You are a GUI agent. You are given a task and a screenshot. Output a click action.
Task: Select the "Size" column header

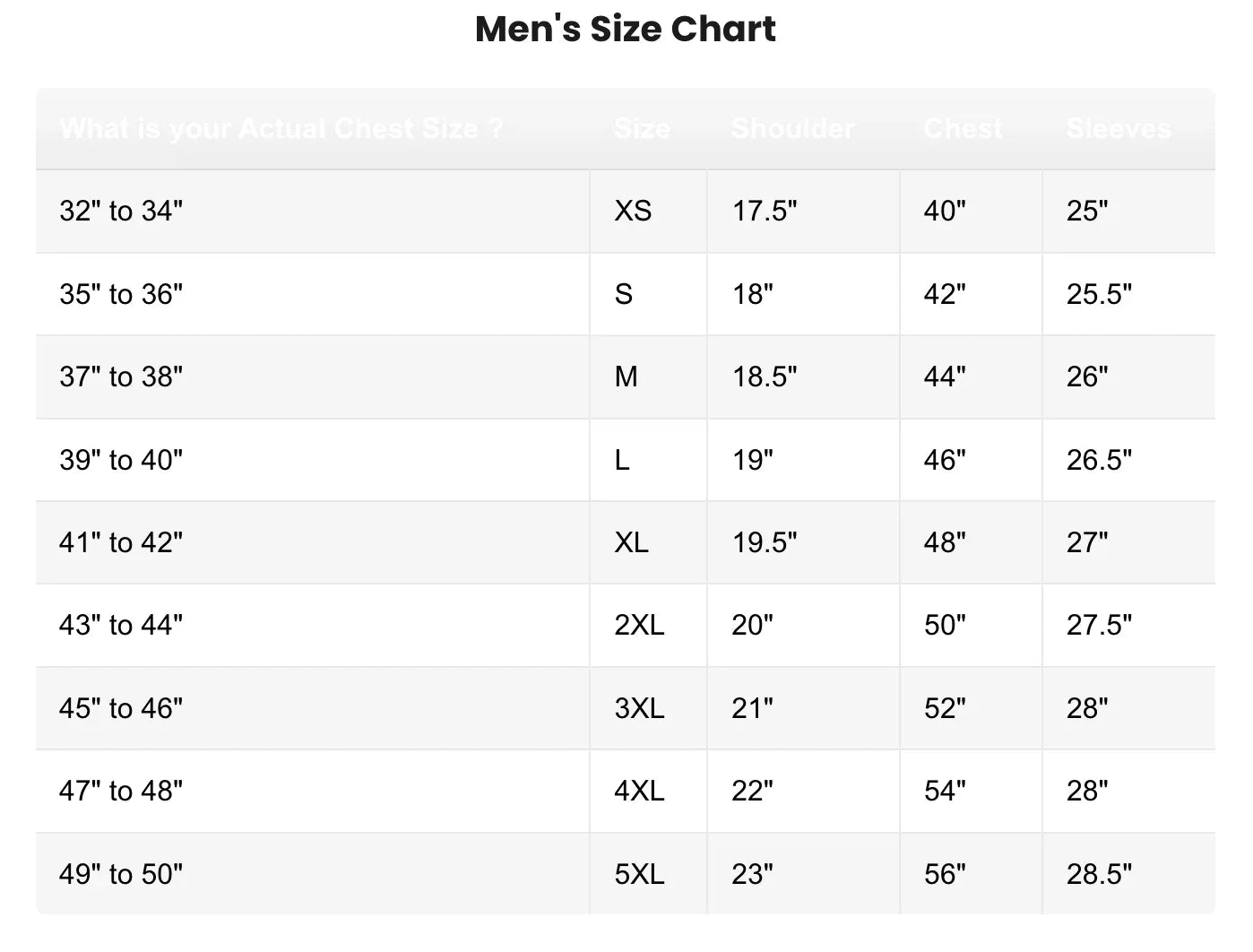pos(642,129)
